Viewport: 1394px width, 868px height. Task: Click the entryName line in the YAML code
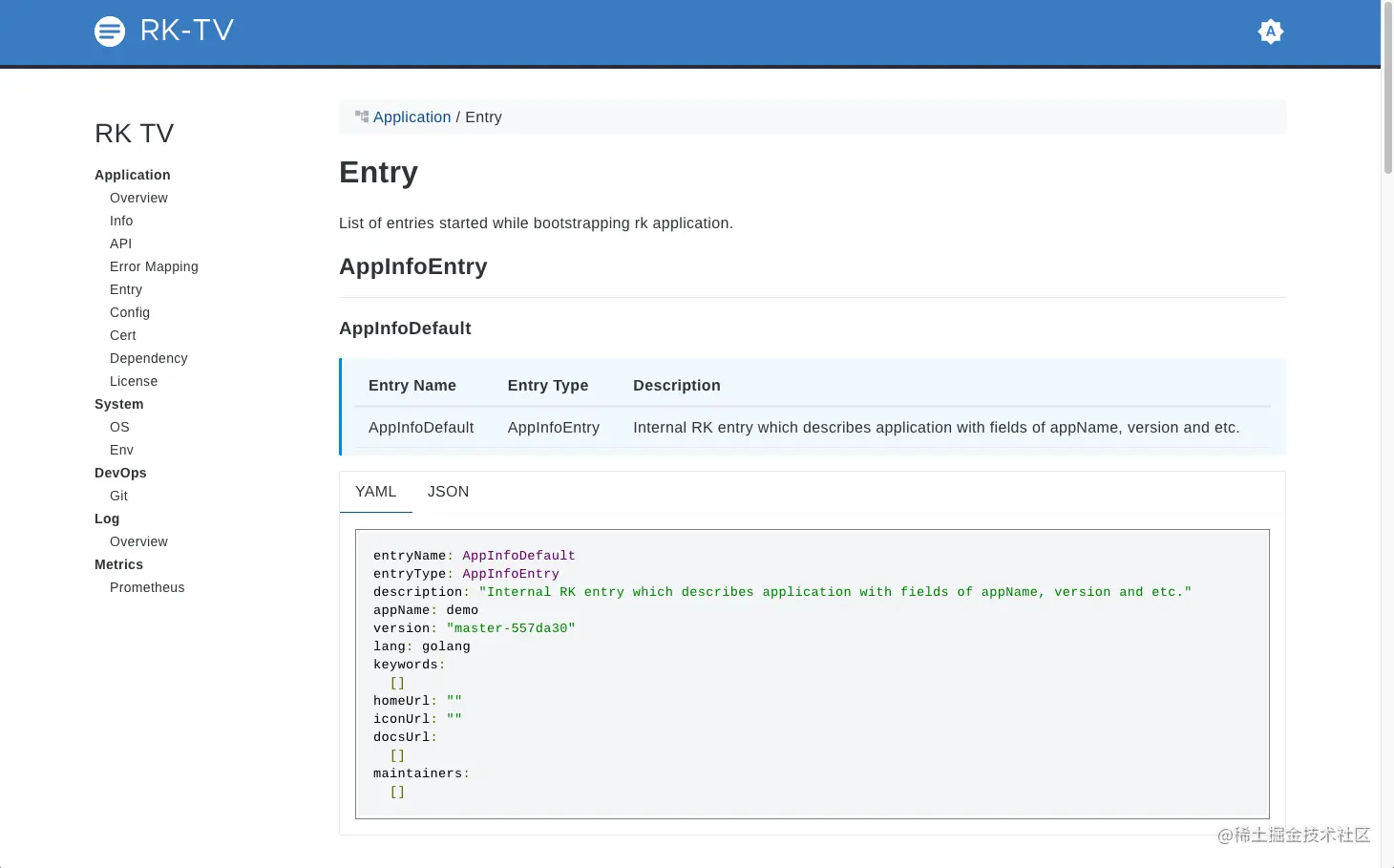click(x=475, y=556)
